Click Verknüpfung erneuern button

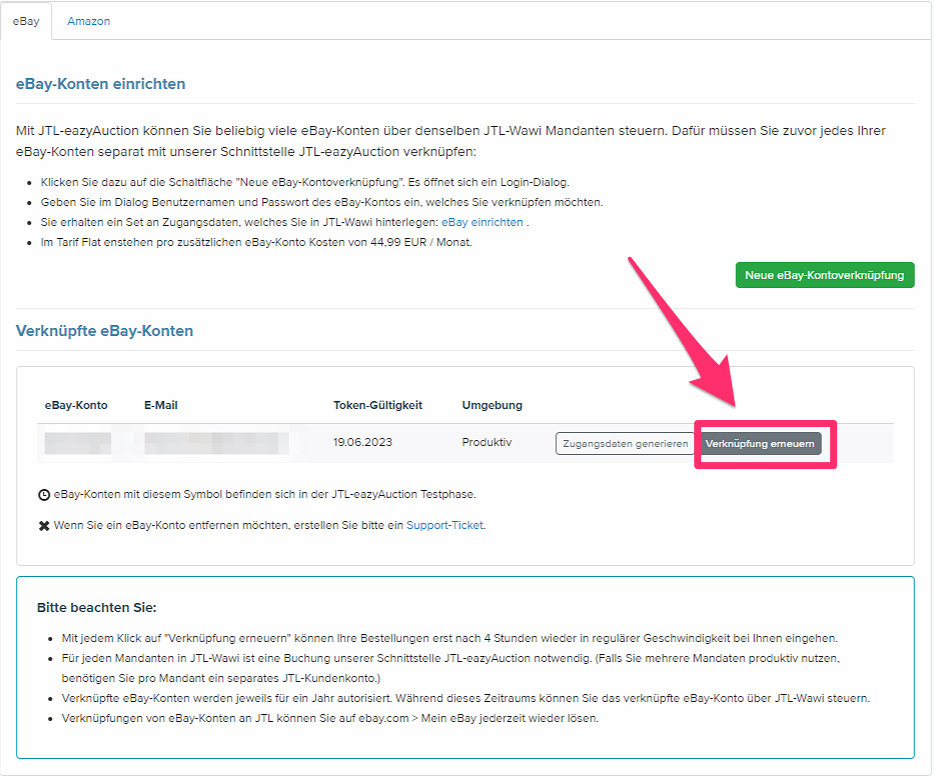click(759, 444)
